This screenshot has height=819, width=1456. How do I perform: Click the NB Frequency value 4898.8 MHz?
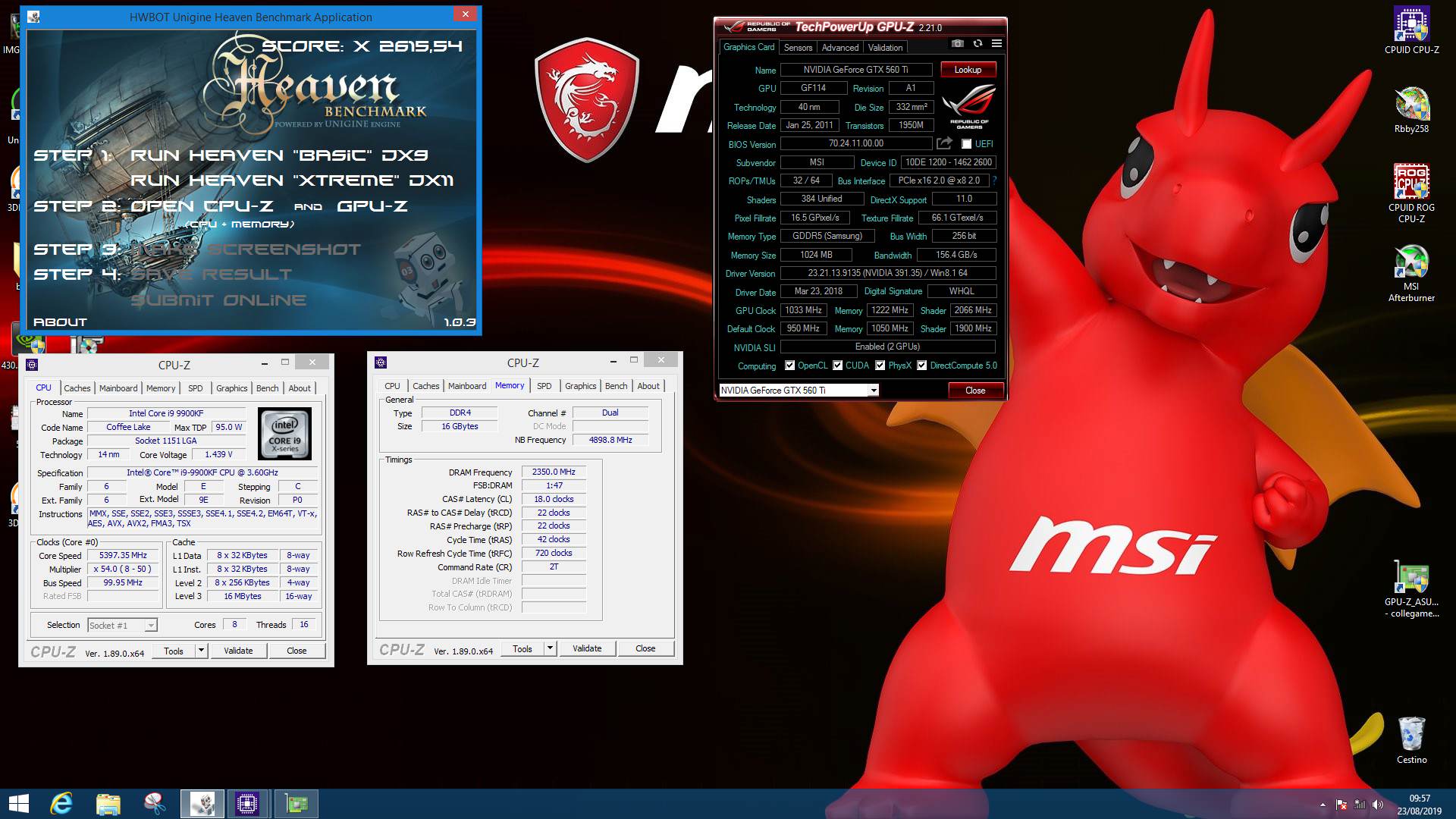tap(610, 440)
